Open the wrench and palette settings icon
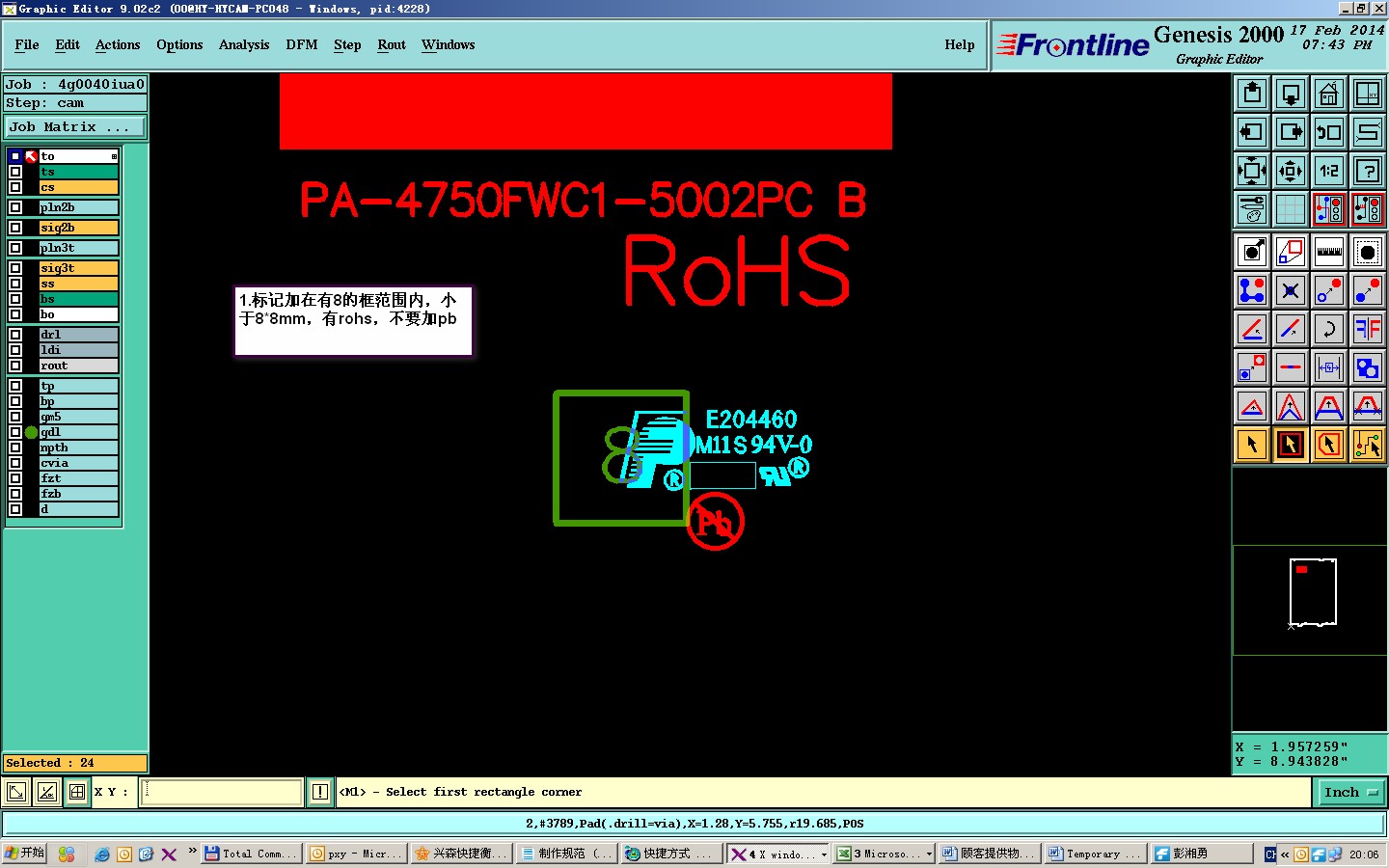Image resolution: width=1389 pixels, height=868 pixels. click(x=1252, y=208)
